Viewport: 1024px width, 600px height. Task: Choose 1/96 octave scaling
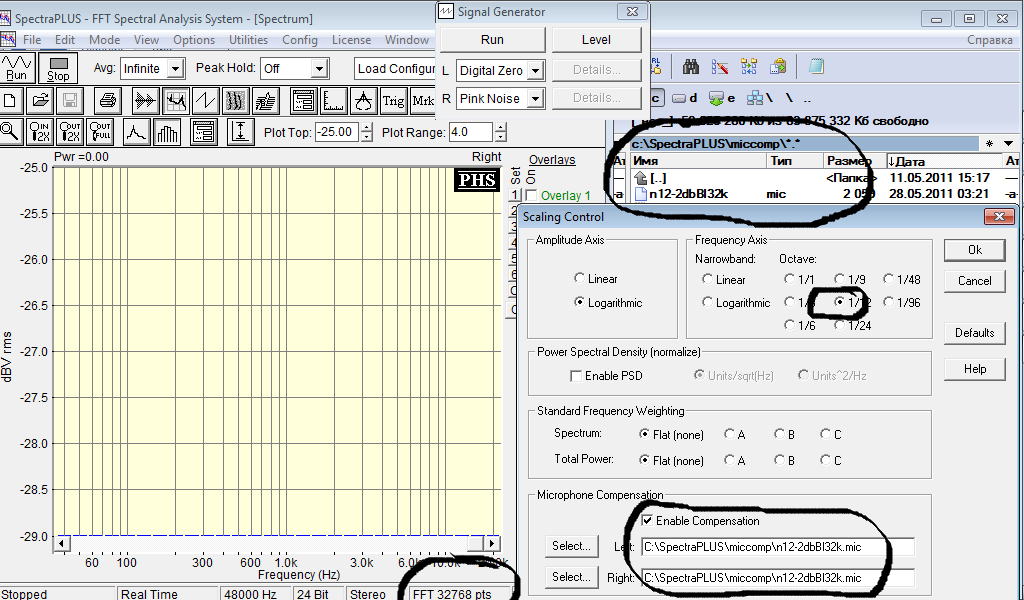(x=888, y=302)
